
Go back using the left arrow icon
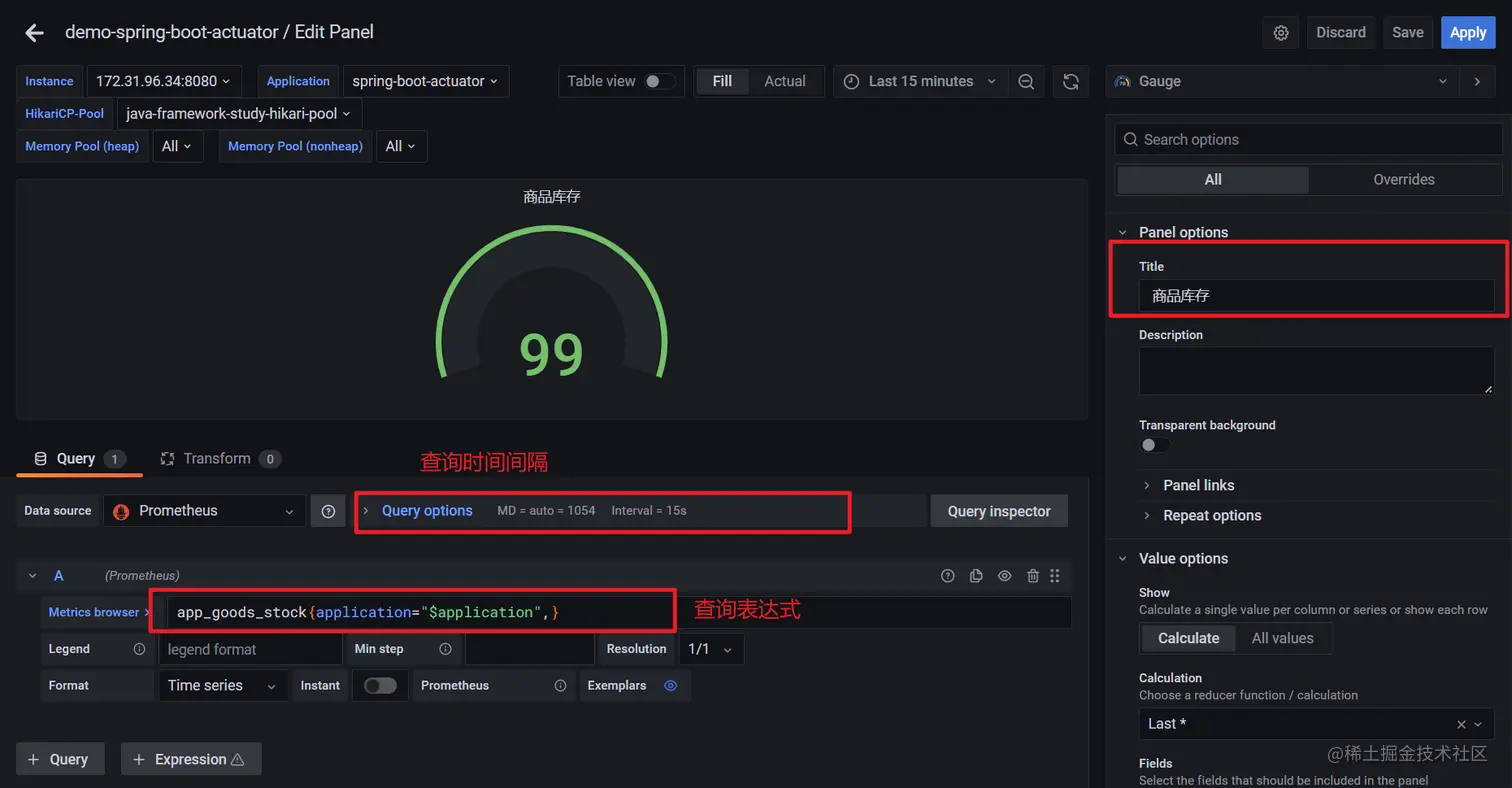click(34, 33)
